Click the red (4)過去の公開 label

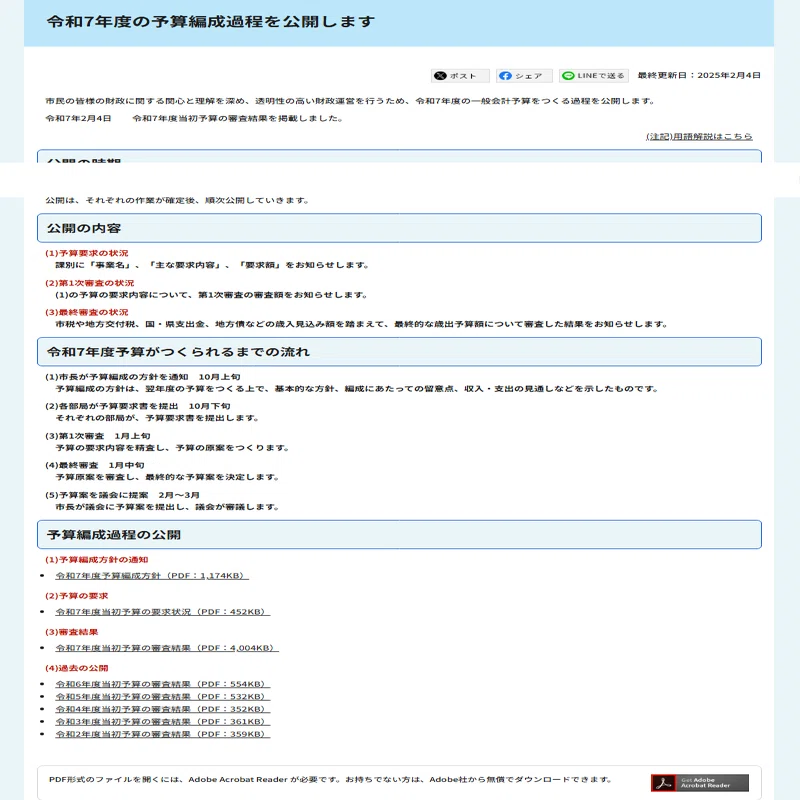coord(77,668)
